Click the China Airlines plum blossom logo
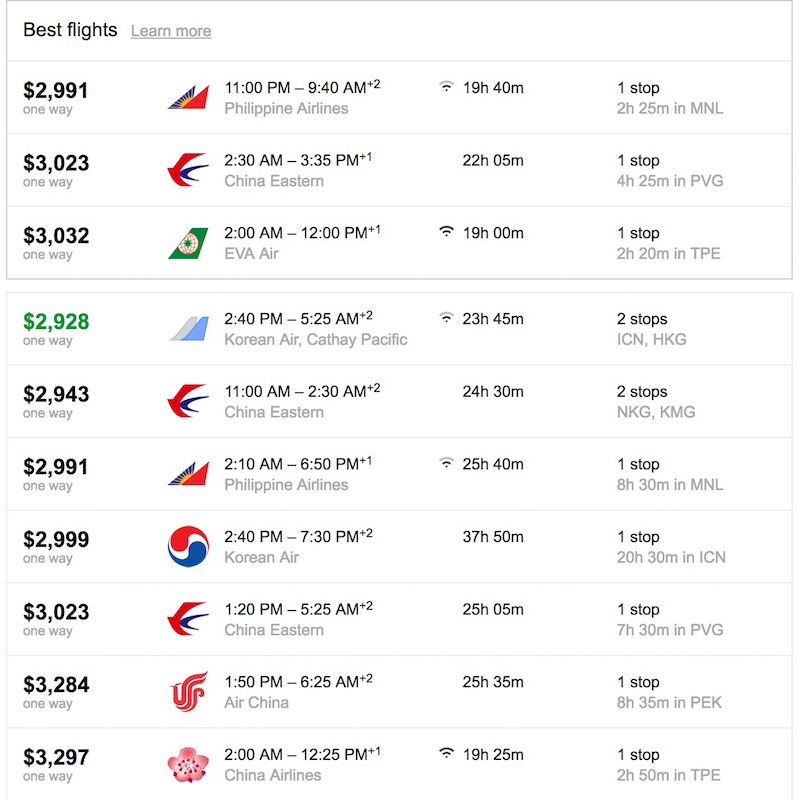 (x=188, y=764)
